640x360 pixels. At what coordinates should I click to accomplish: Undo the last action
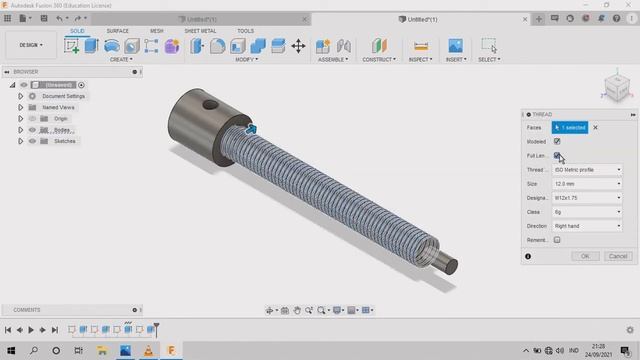coord(60,18)
